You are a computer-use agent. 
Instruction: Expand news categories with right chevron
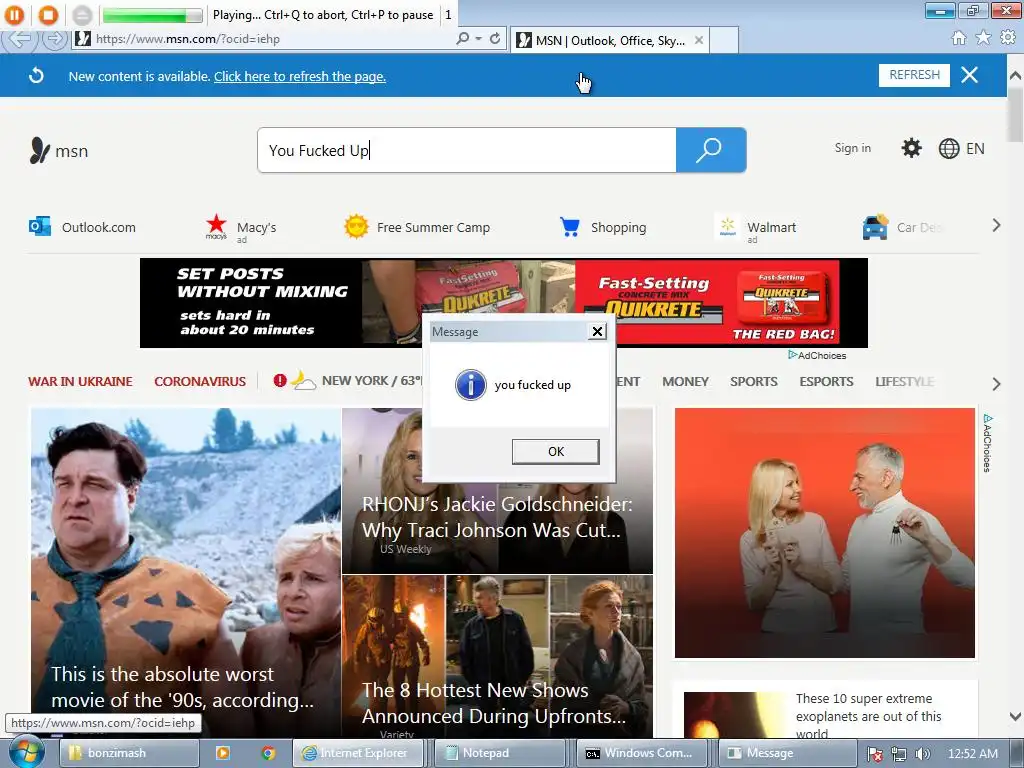click(x=996, y=383)
